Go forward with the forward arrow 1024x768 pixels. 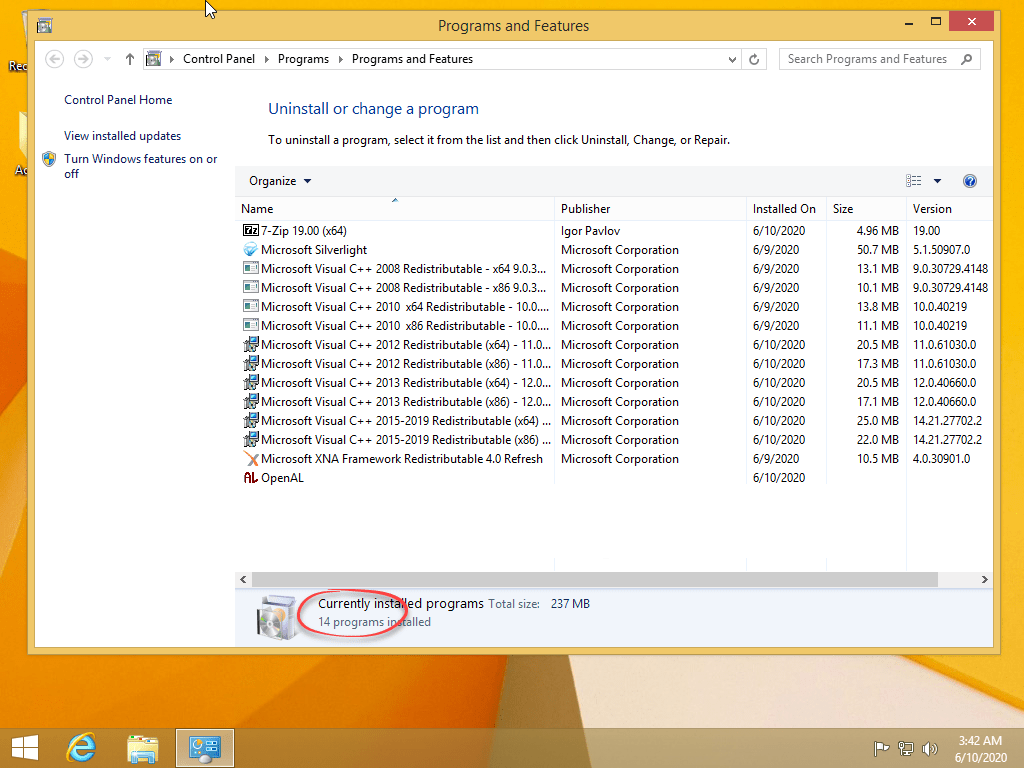(83, 59)
